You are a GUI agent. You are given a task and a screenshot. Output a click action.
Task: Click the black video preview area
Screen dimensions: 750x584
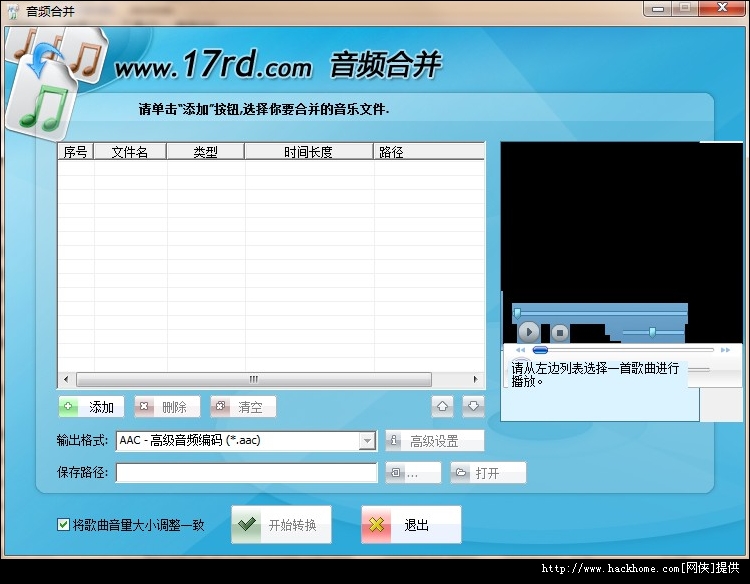coord(621,220)
